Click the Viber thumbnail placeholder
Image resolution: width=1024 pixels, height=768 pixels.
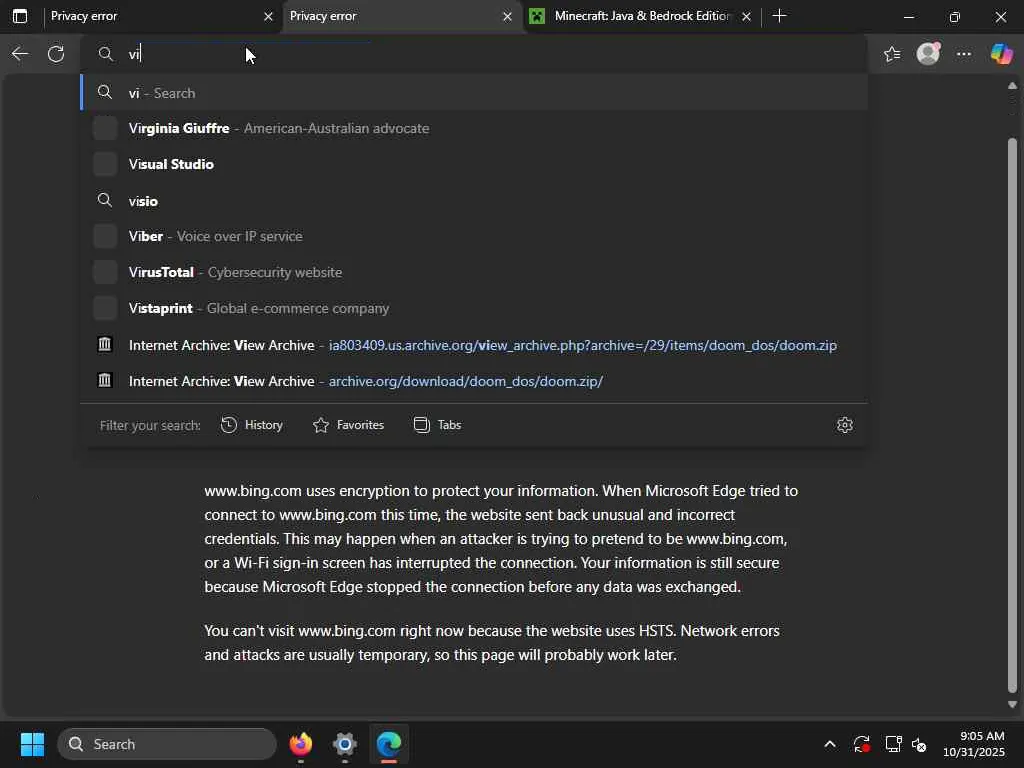click(104, 236)
